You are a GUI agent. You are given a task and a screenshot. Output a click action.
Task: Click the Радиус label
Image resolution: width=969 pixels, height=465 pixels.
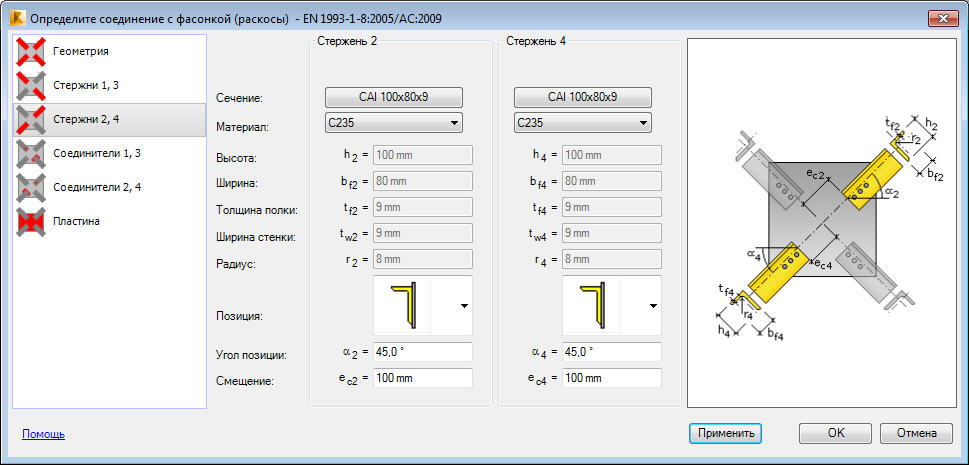235,264
